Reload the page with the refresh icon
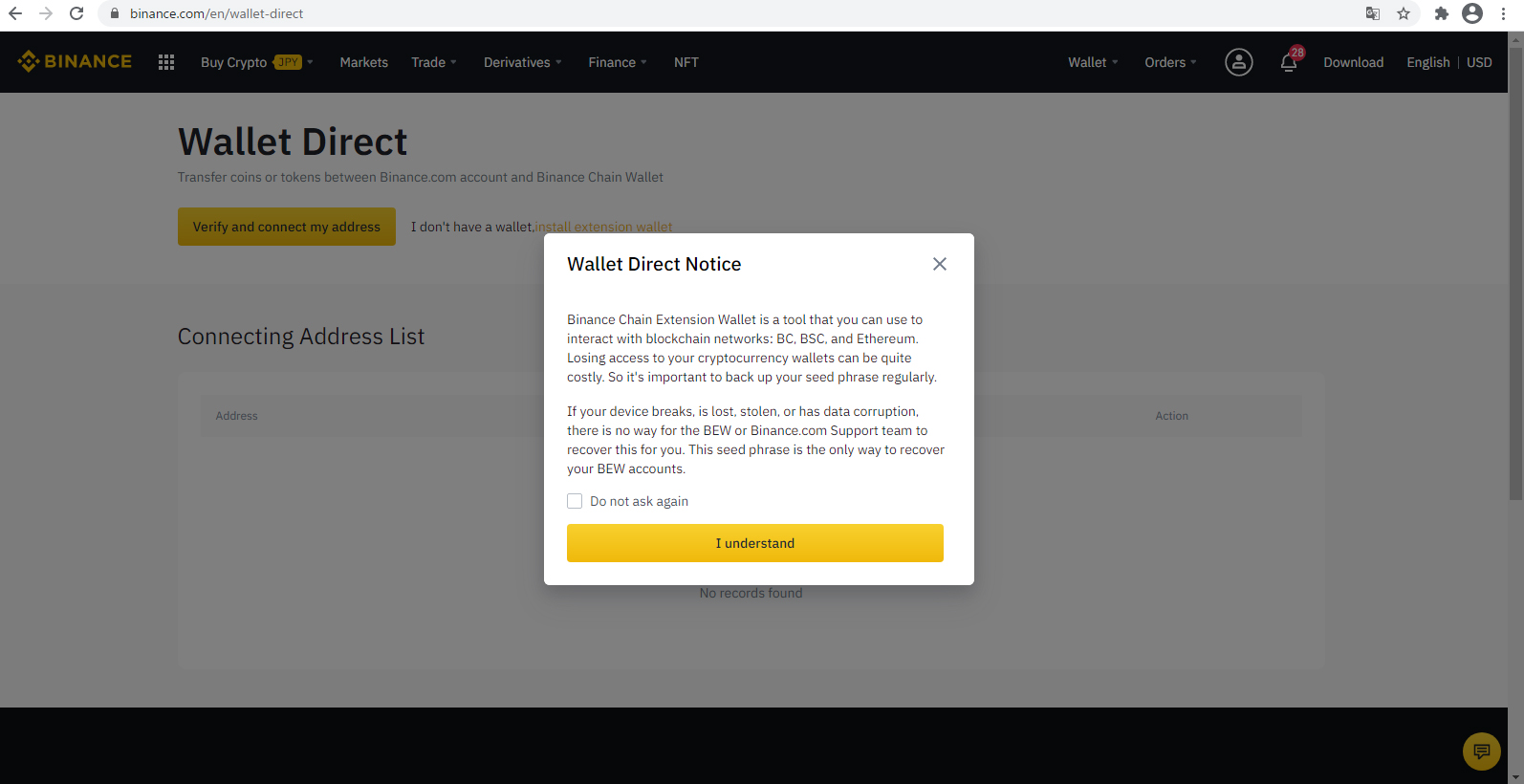This screenshot has width=1524, height=784. tap(76, 13)
